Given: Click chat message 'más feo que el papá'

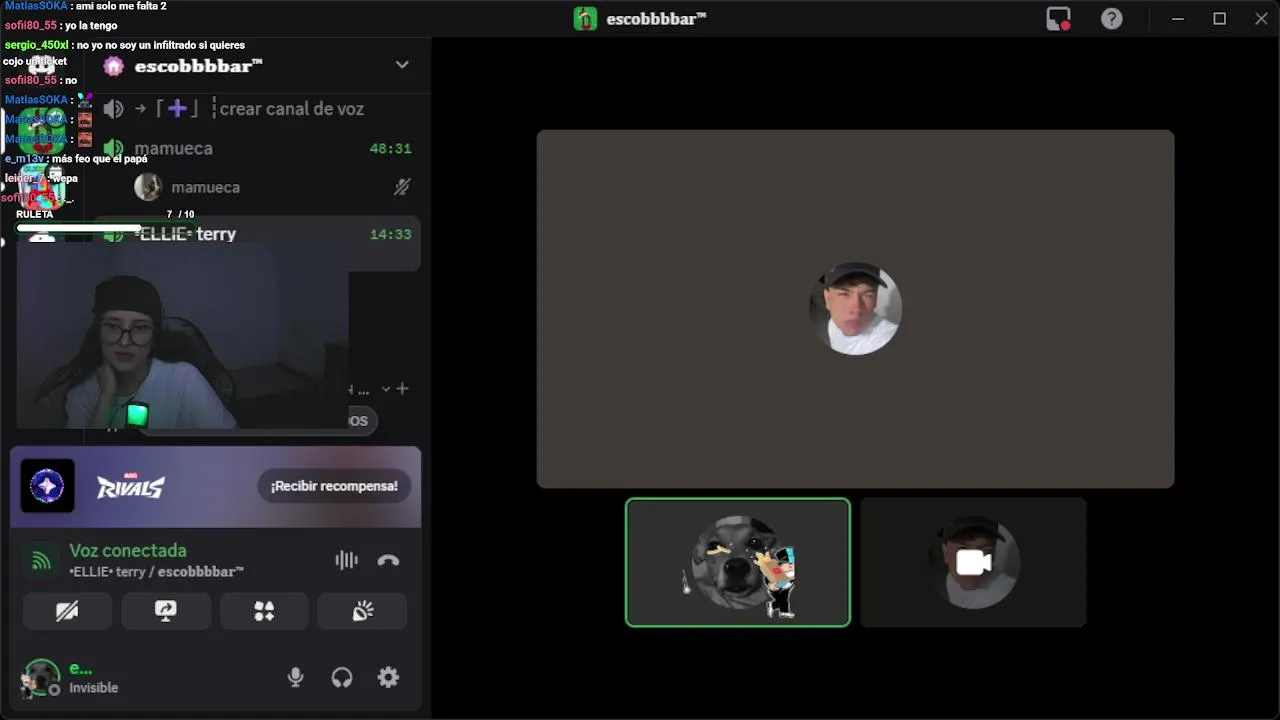Looking at the screenshot, I should point(100,159).
